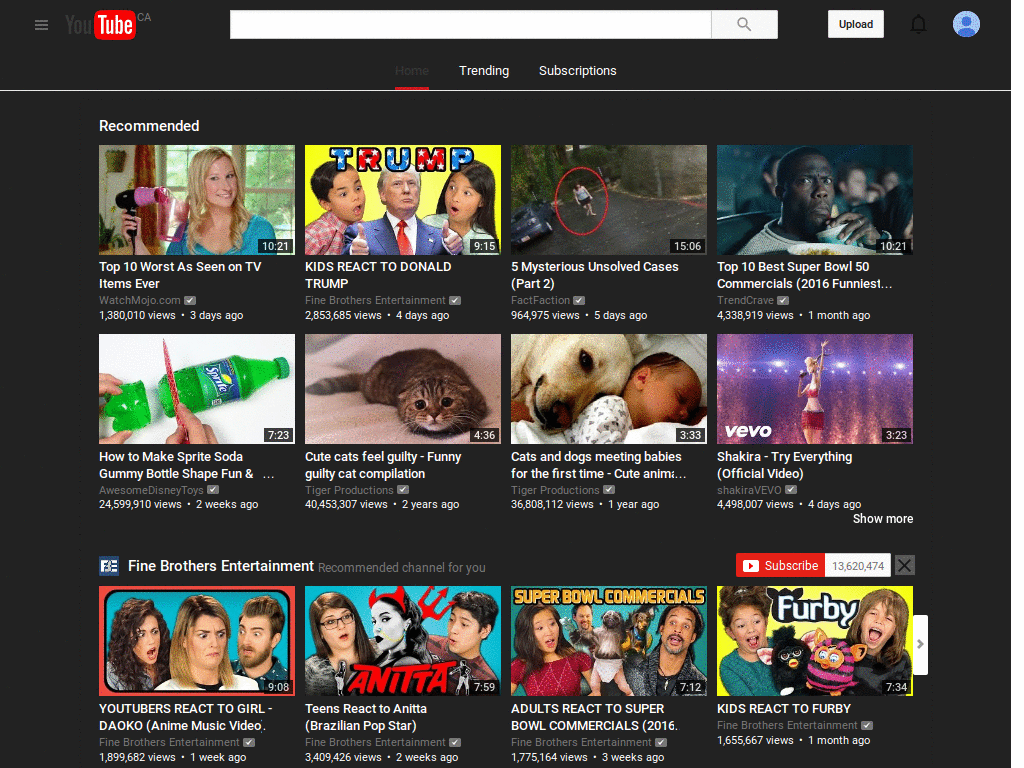This screenshot has width=1024, height=768.
Task: Open the hamburger guide menu
Action: click(x=41, y=25)
